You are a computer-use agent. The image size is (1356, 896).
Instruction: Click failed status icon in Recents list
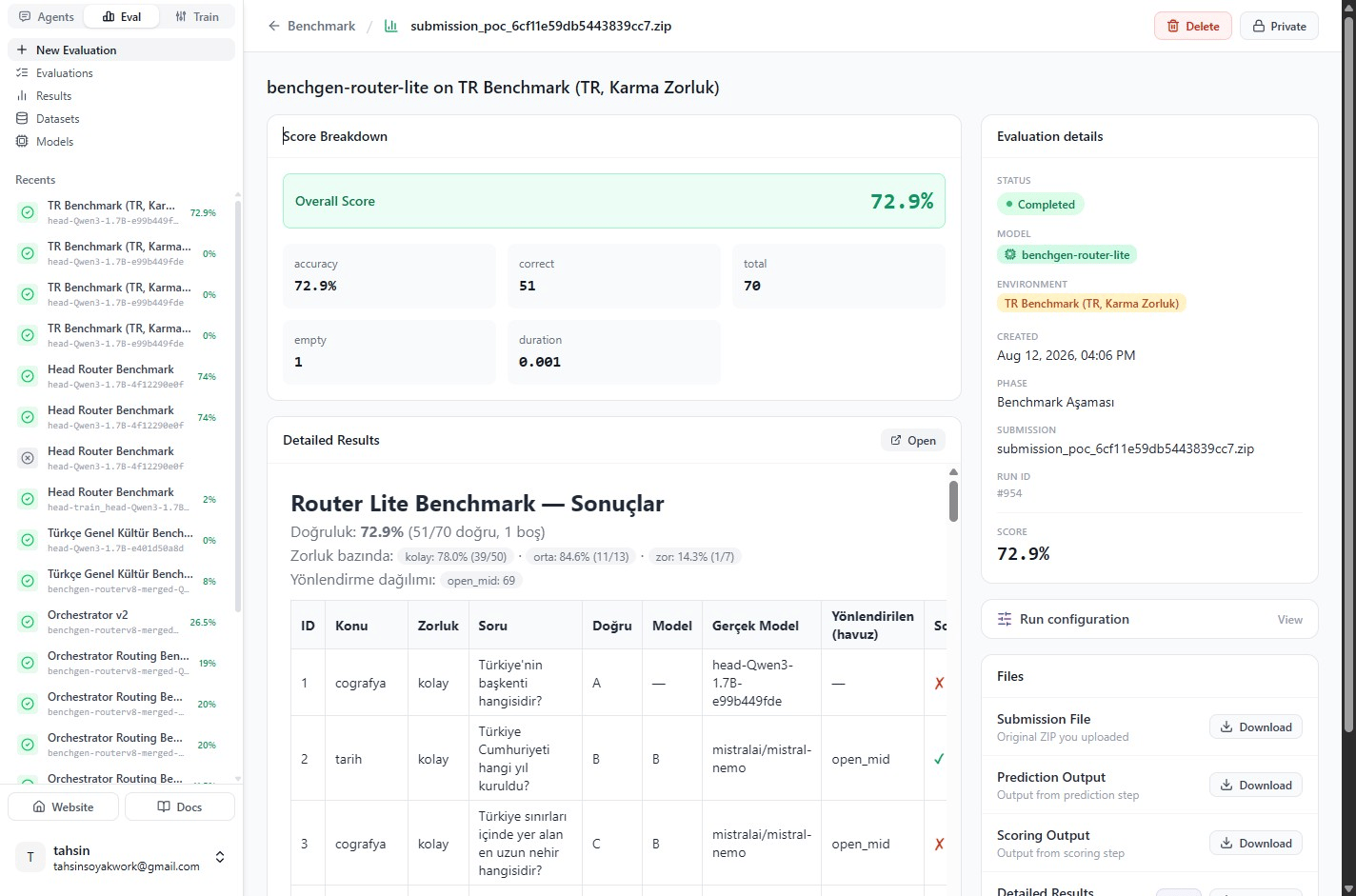[x=28, y=458]
